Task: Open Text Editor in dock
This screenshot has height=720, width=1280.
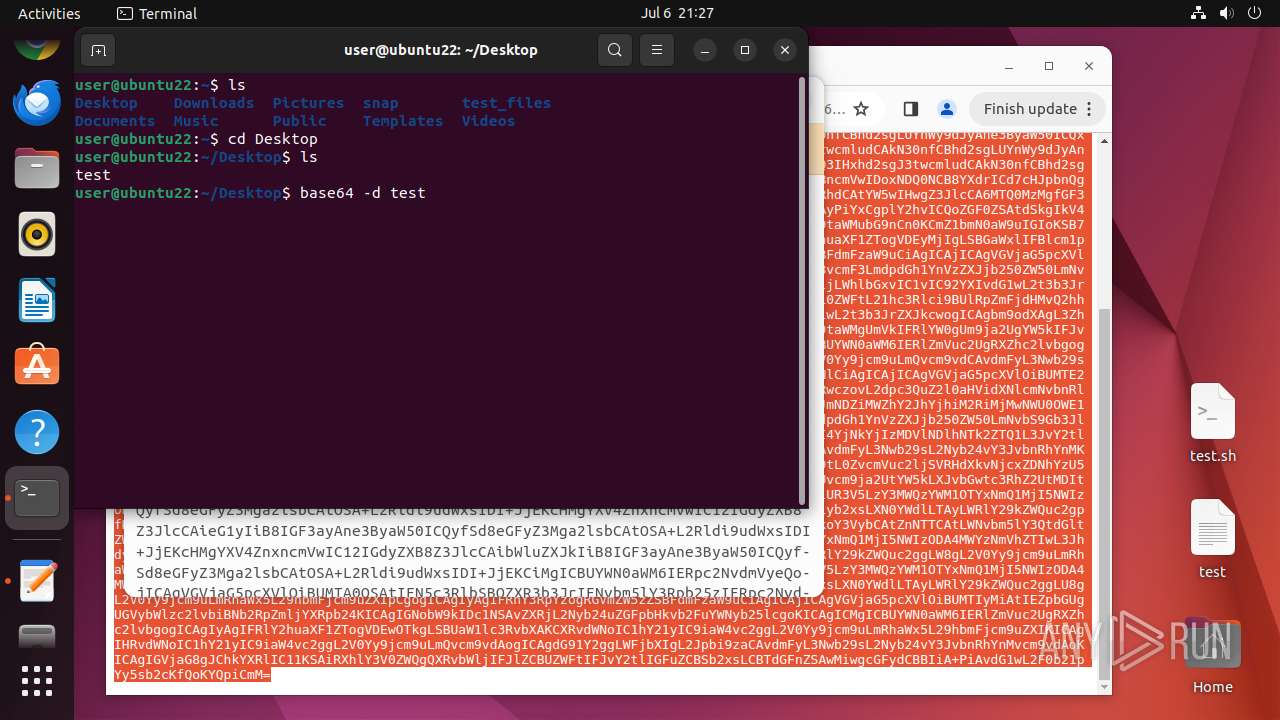Action: pyautogui.click(x=37, y=581)
